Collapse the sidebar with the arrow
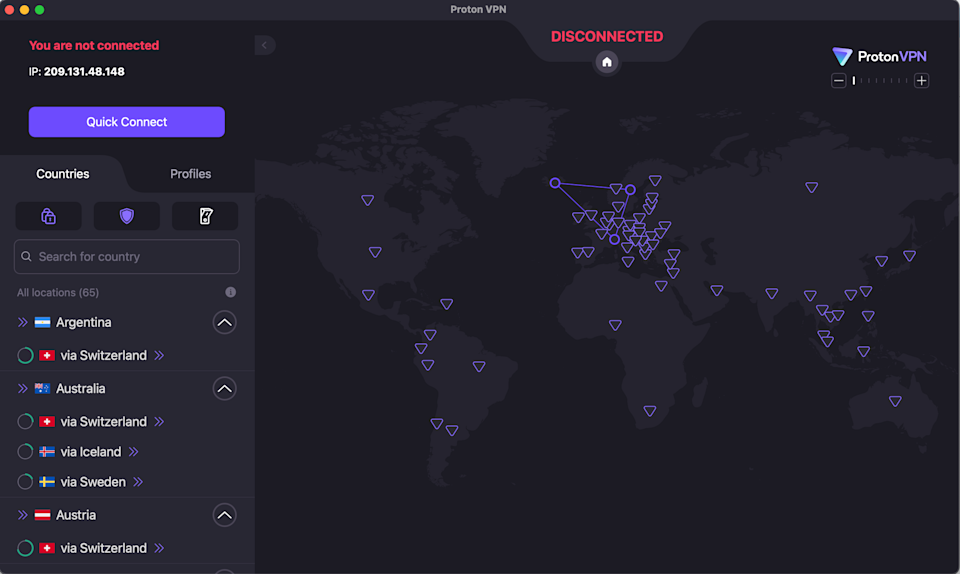960x574 pixels. click(x=265, y=45)
